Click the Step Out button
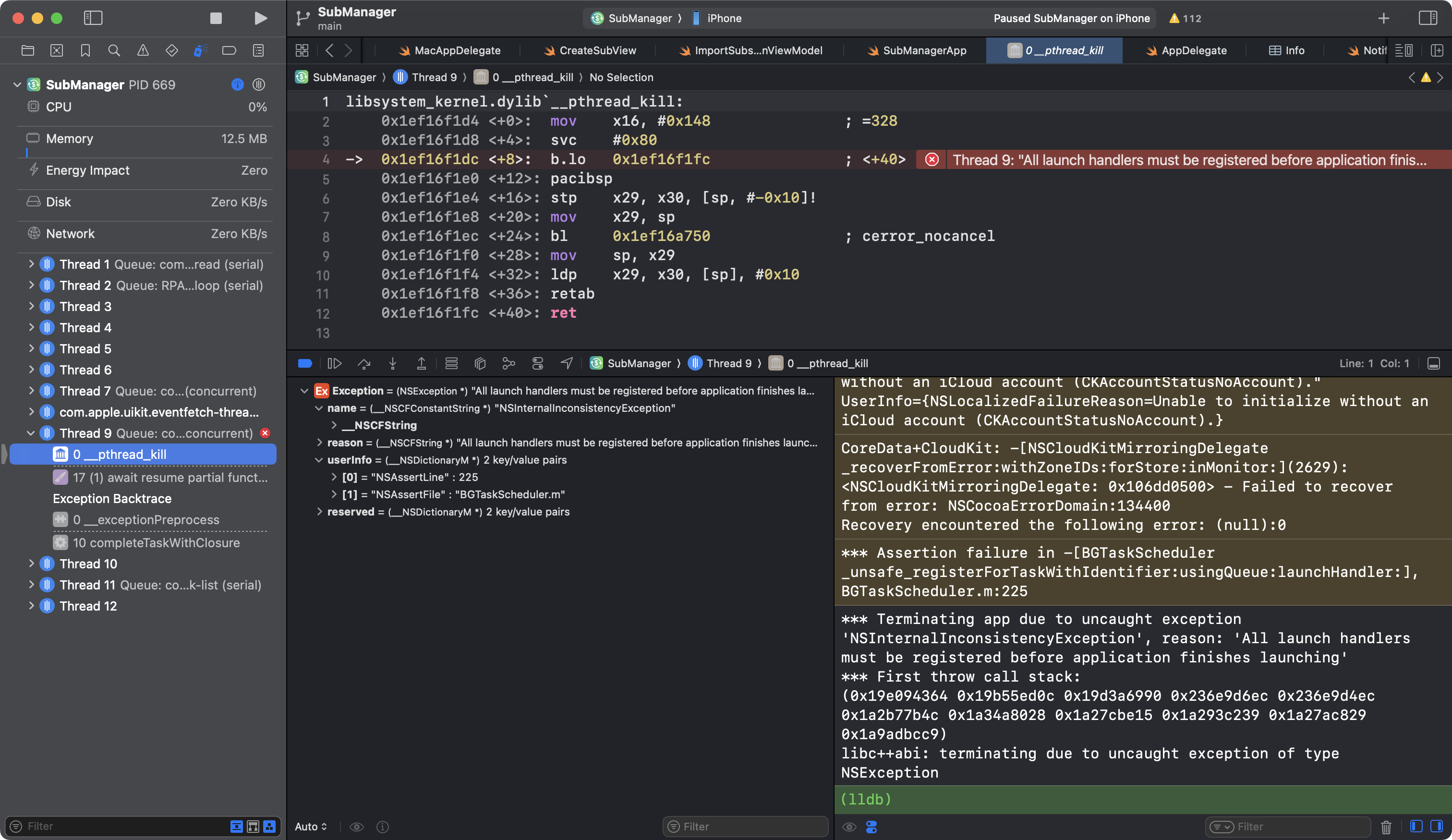Viewport: 1452px width, 840px height. pyautogui.click(x=421, y=363)
